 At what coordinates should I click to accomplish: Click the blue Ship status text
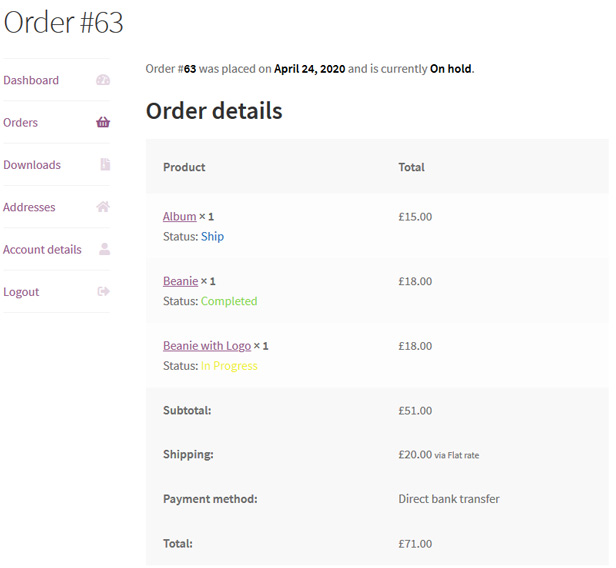[x=213, y=236]
